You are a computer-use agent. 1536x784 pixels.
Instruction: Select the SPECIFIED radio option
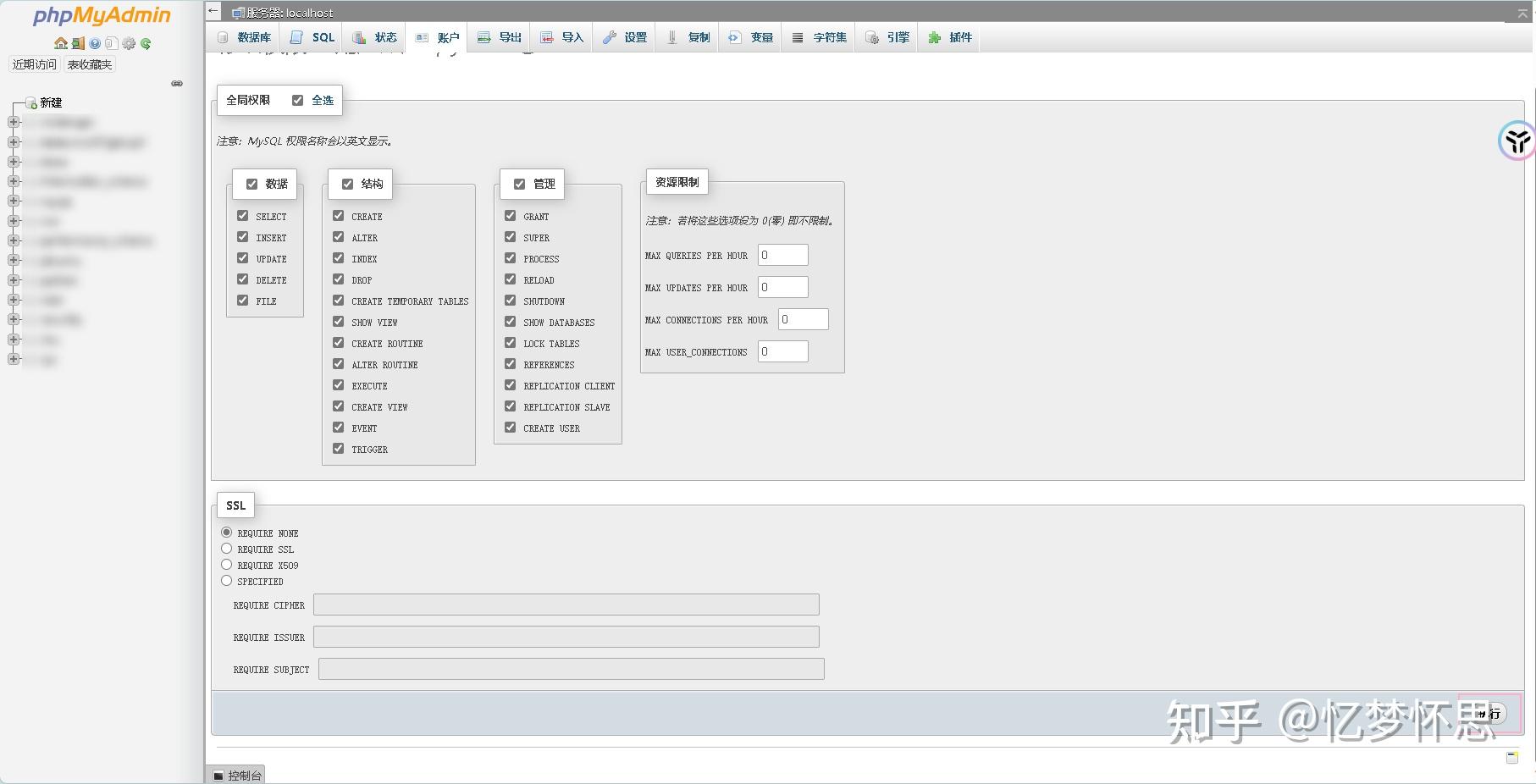(226, 581)
